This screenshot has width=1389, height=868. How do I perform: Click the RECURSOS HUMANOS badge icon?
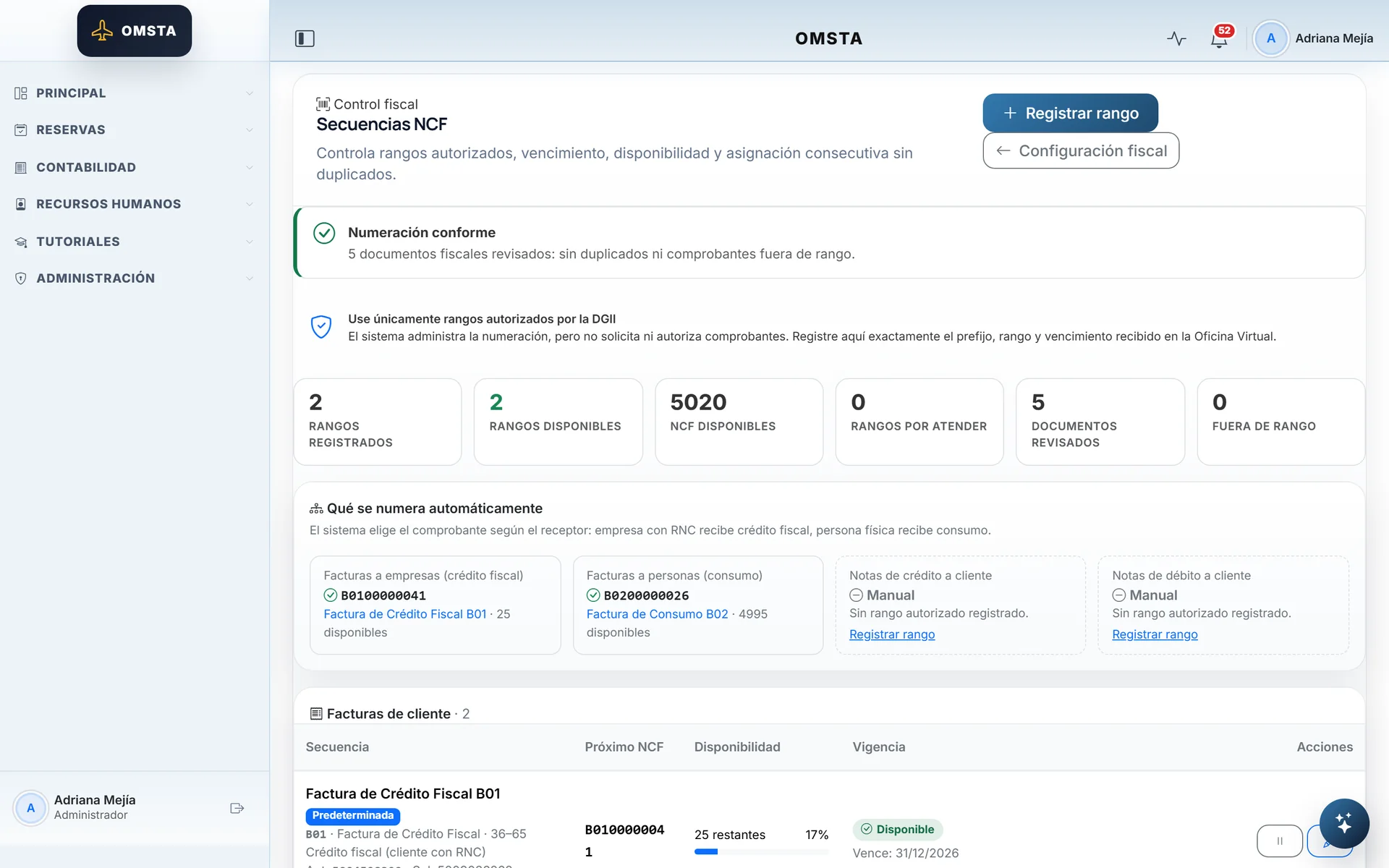click(x=21, y=204)
